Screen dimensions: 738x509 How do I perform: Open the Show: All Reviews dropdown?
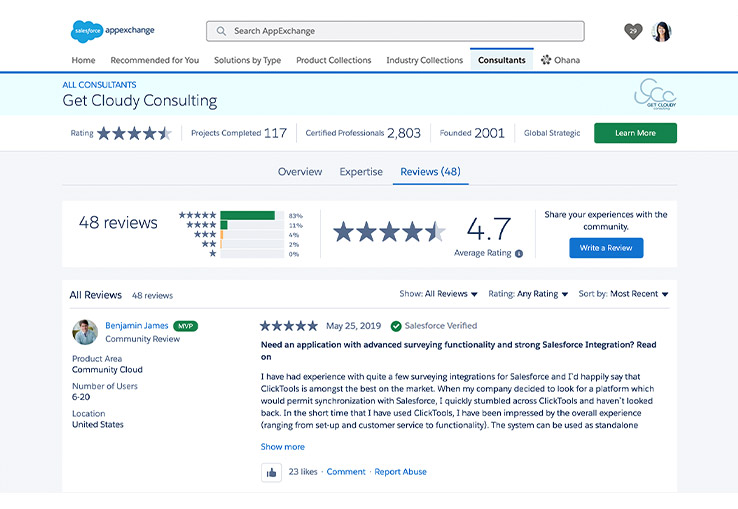point(438,294)
